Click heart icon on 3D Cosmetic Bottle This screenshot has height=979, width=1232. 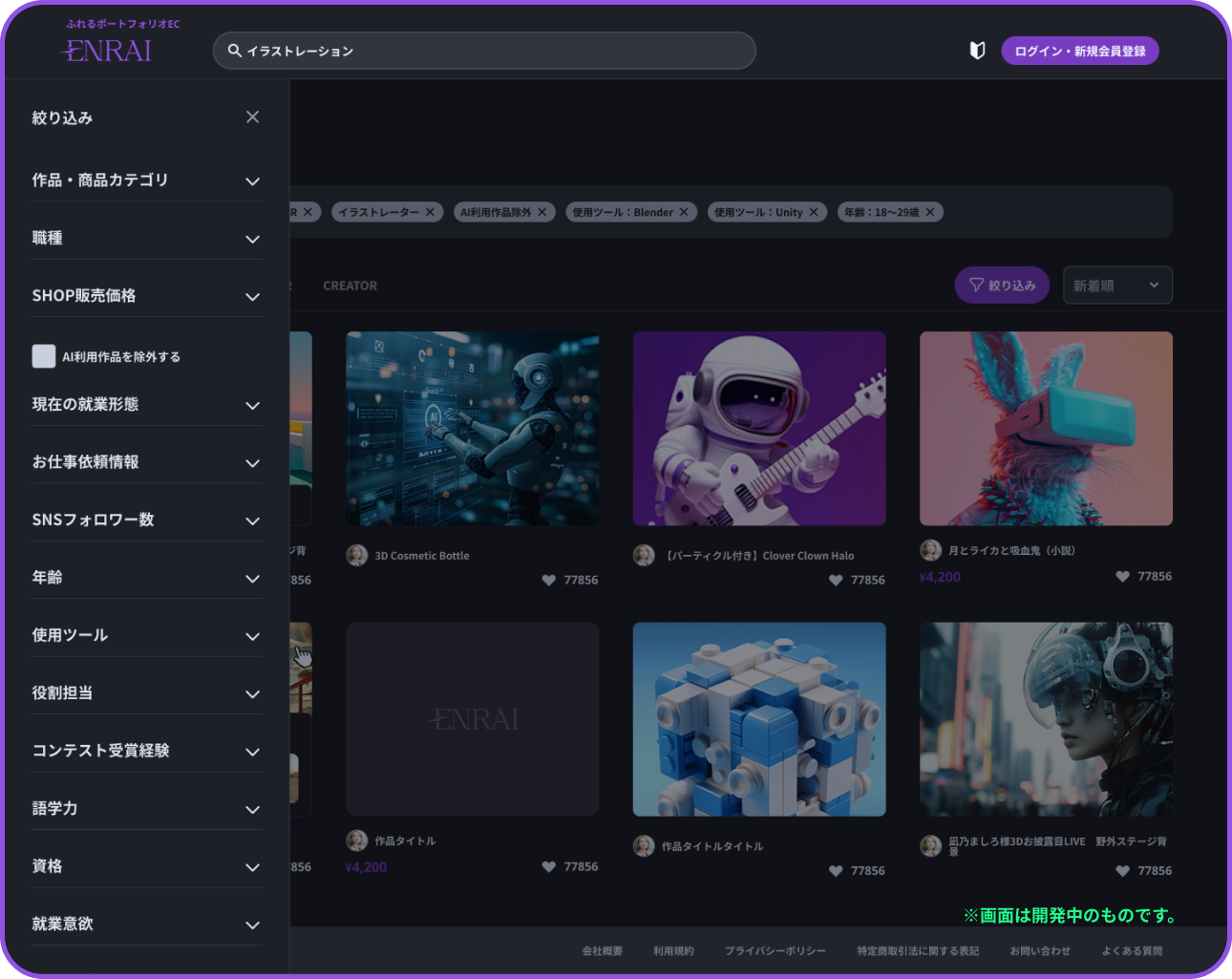(548, 580)
